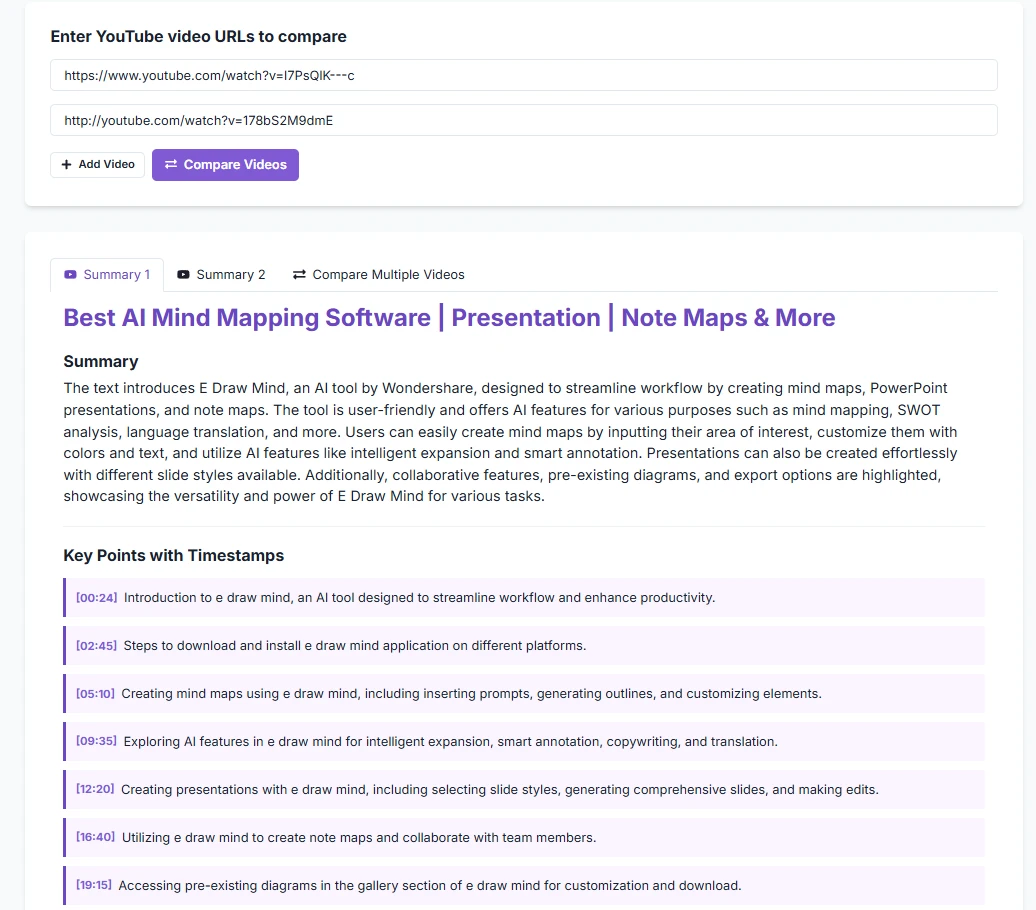Click the 19:15 gallery diagrams timestamp
Image resolution: width=1036 pixels, height=910 pixels.
tap(94, 886)
